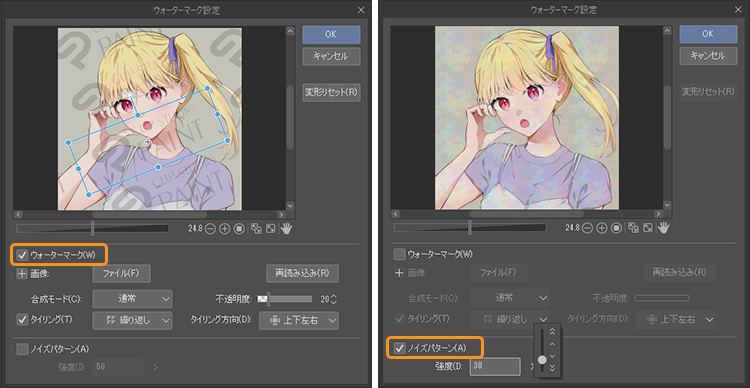Zoom in preview in right dialog

(x=602, y=229)
